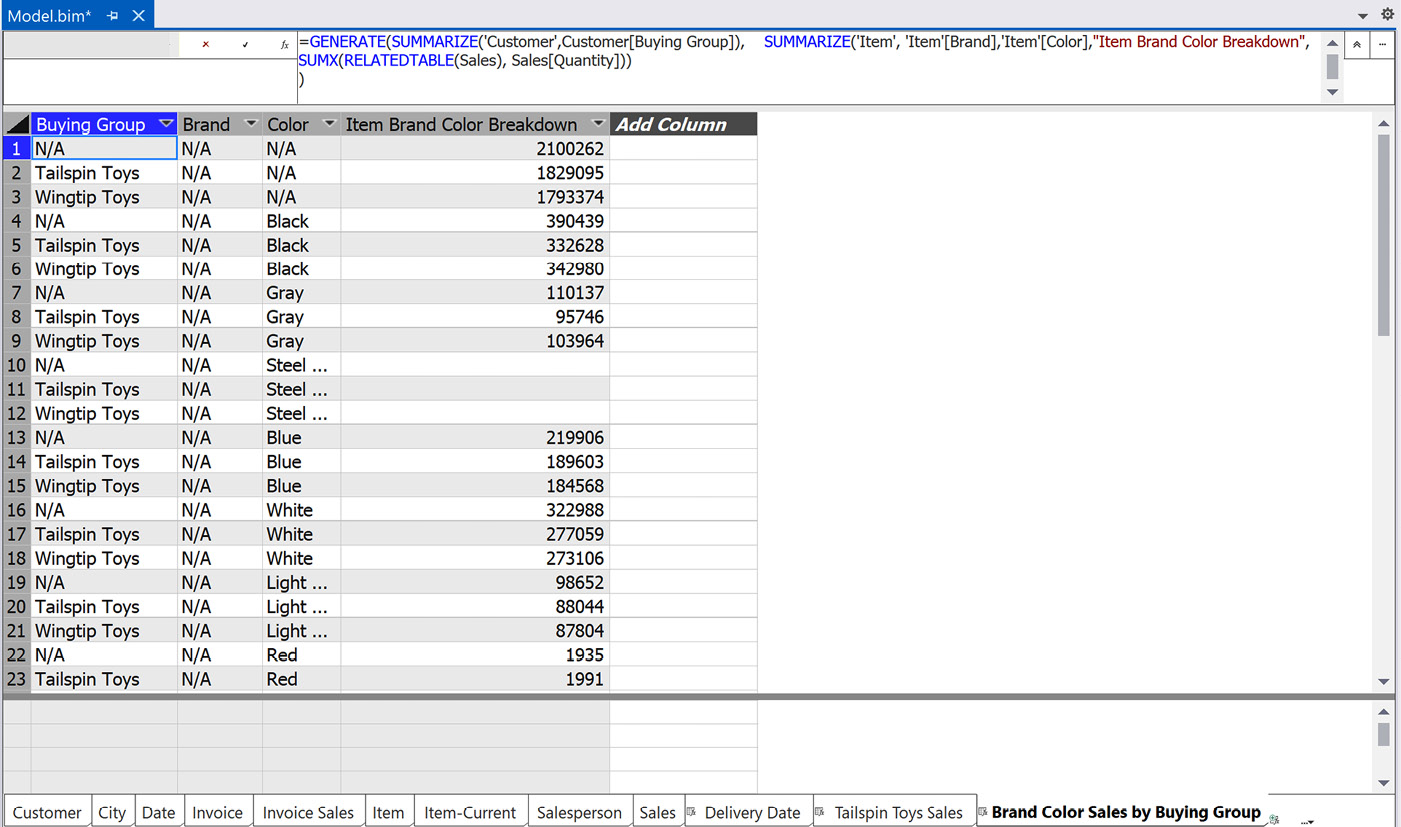Click measure grid scroll down arrow
This screenshot has width=1401, height=827.
[x=1384, y=782]
